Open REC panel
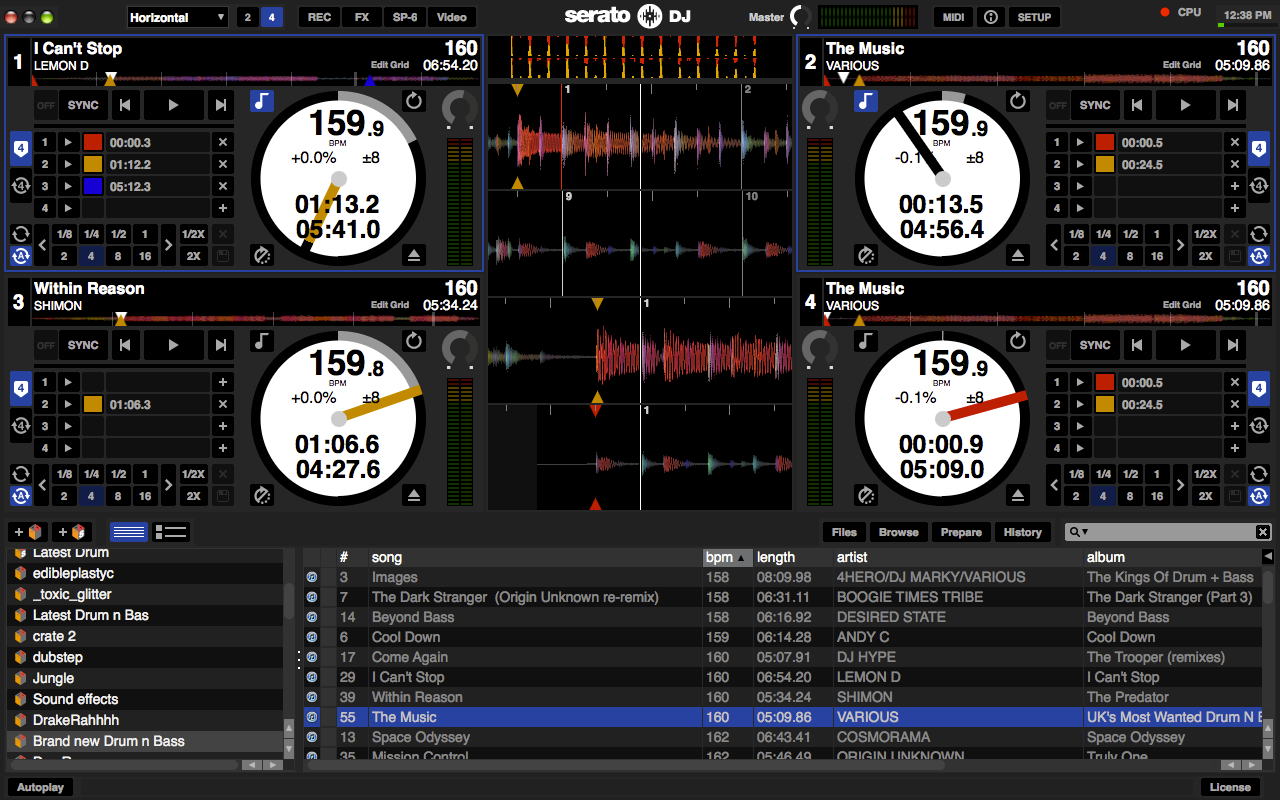Image resolution: width=1280 pixels, height=800 pixels. point(320,17)
